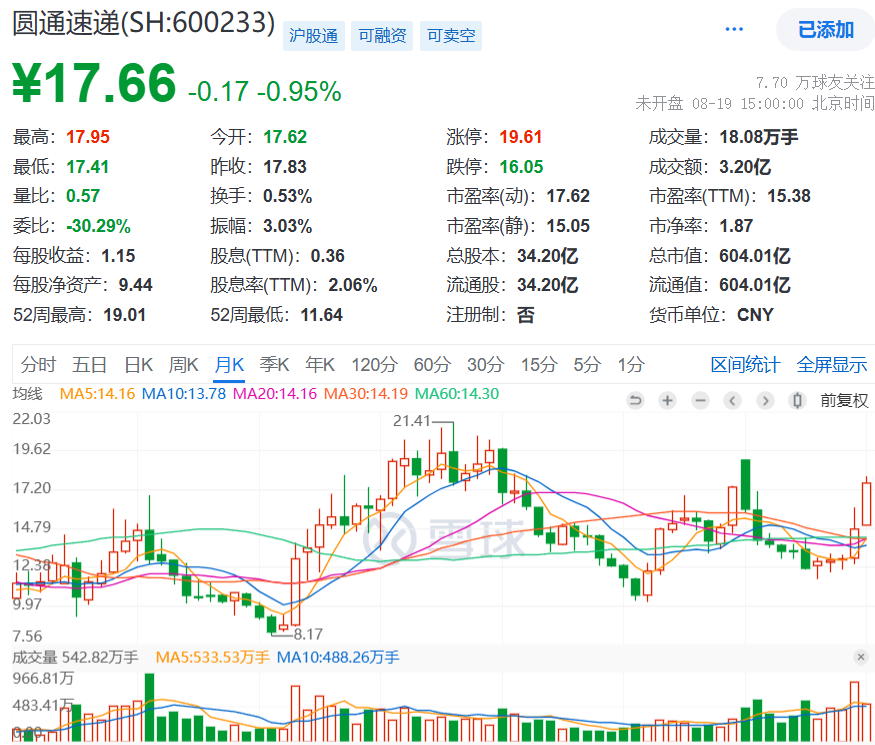Click the price change -0.17 -0.95%
The width and height of the screenshot is (875, 745).
click(265, 92)
